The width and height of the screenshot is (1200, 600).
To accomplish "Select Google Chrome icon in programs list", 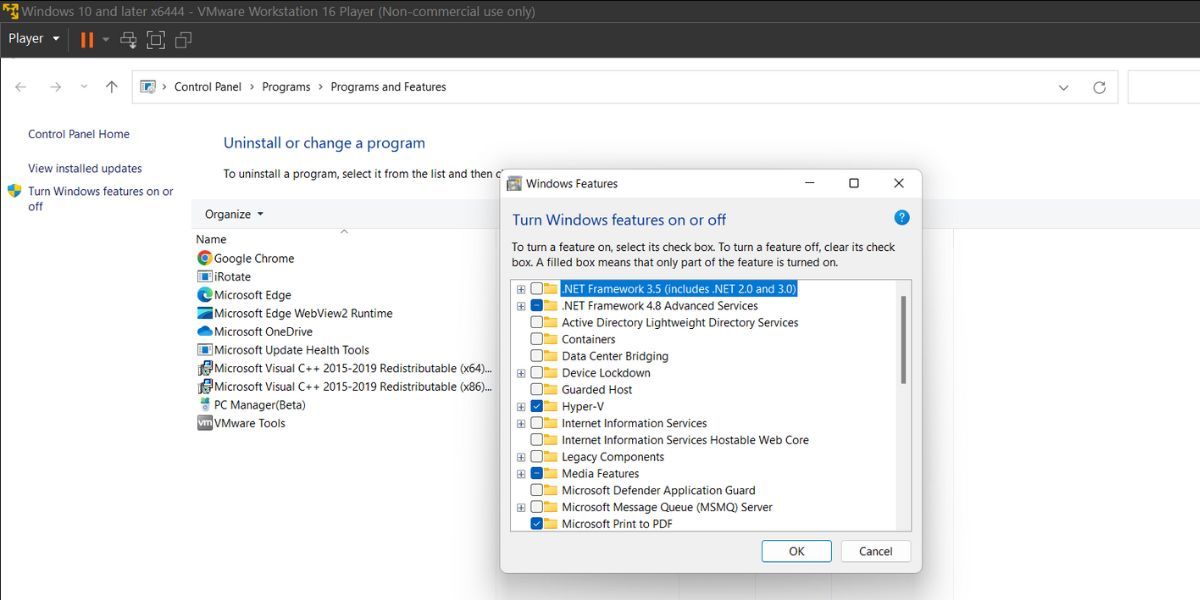I will [x=205, y=258].
